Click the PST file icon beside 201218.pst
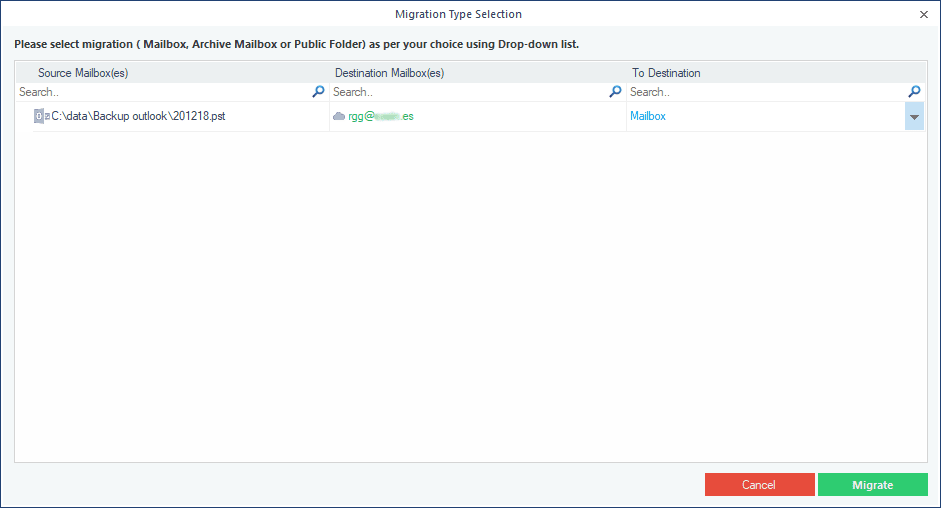This screenshot has width=941, height=508. coord(39,116)
